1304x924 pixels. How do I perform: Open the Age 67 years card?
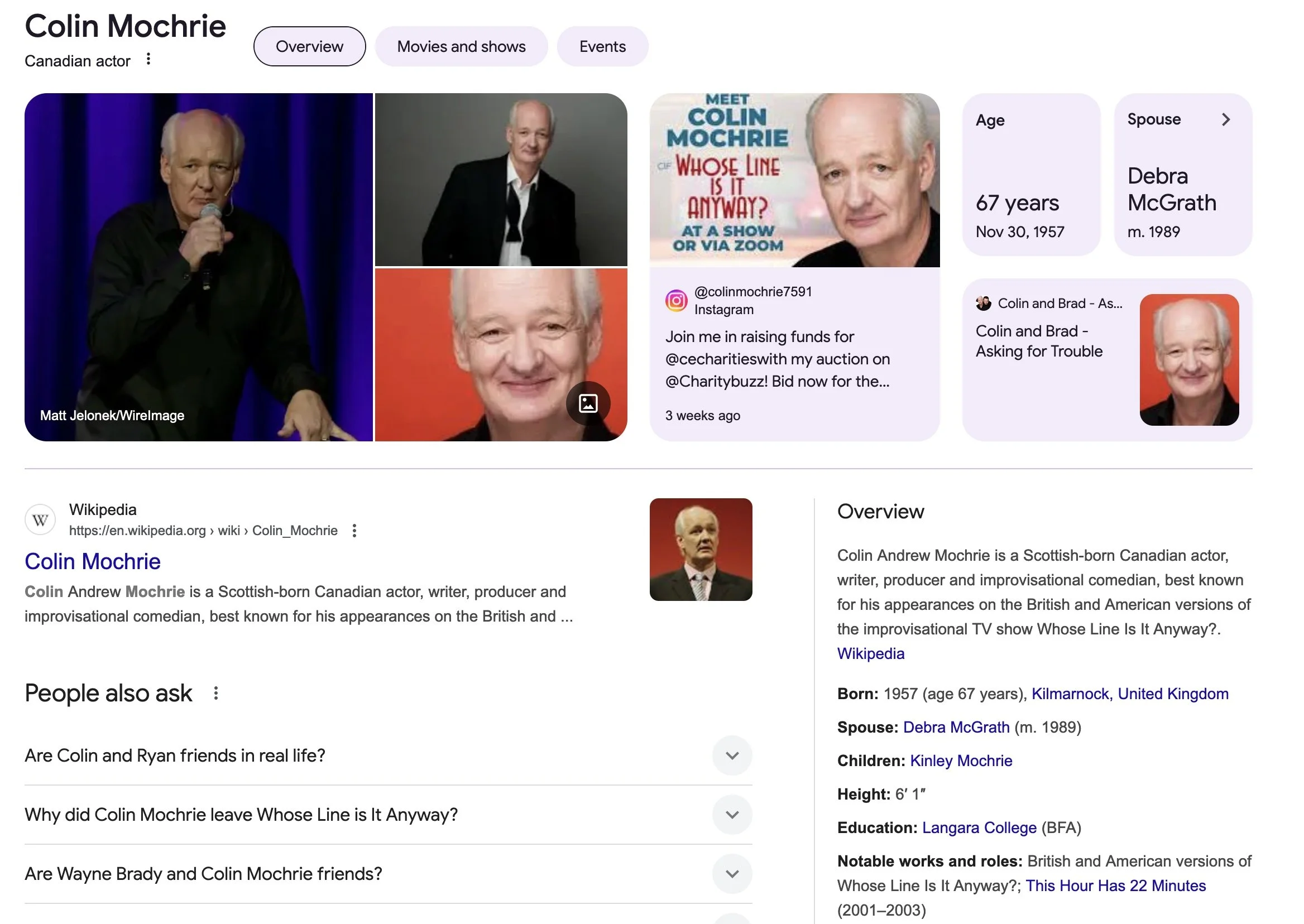pos(1031,175)
